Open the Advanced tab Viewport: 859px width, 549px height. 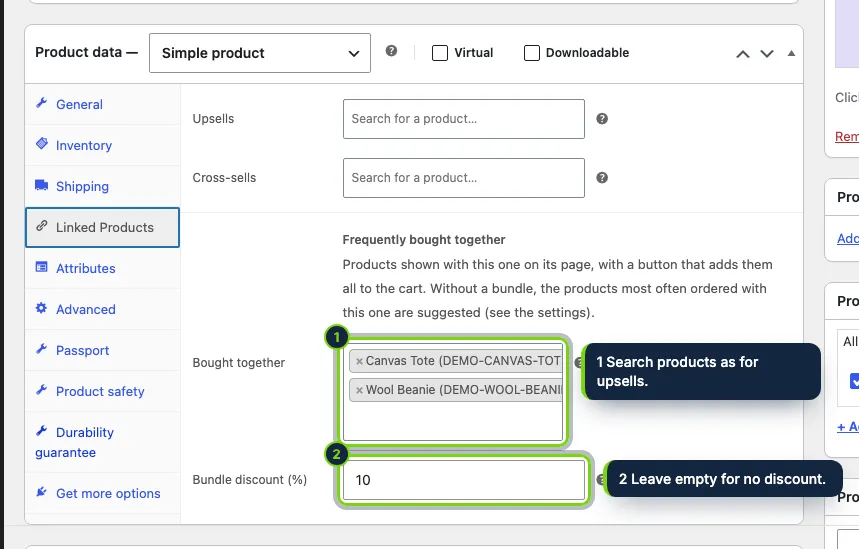point(102,309)
